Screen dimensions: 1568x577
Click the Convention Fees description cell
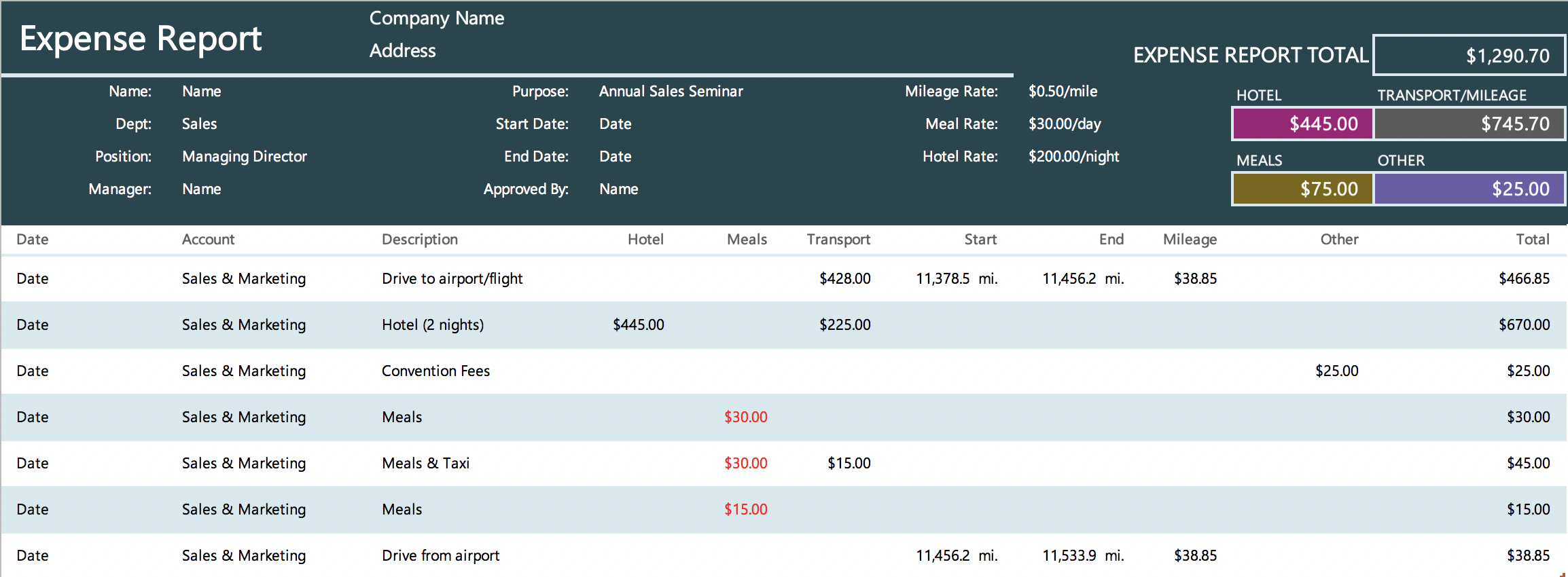click(435, 371)
